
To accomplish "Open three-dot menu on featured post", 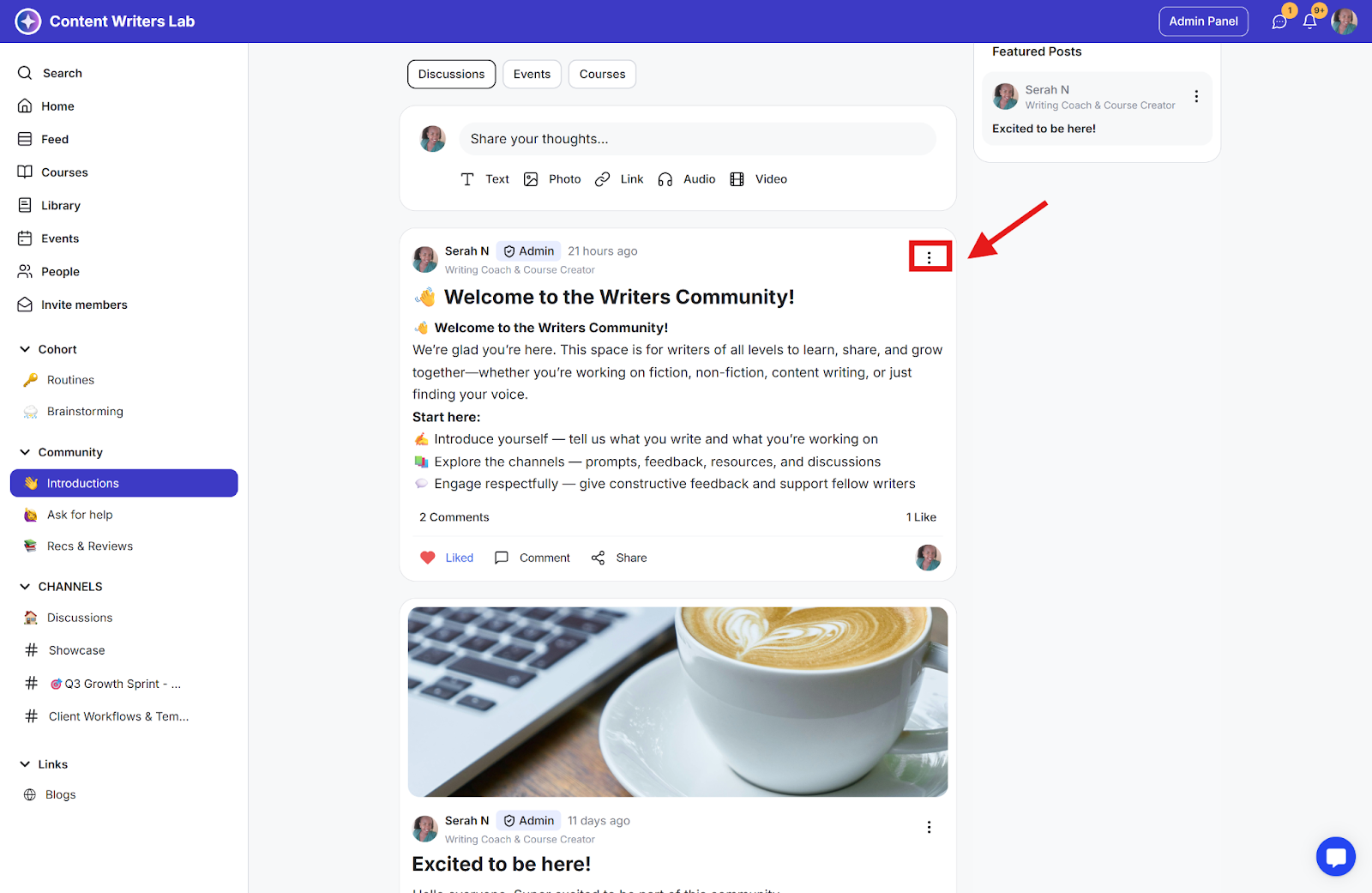I will 1196,97.
